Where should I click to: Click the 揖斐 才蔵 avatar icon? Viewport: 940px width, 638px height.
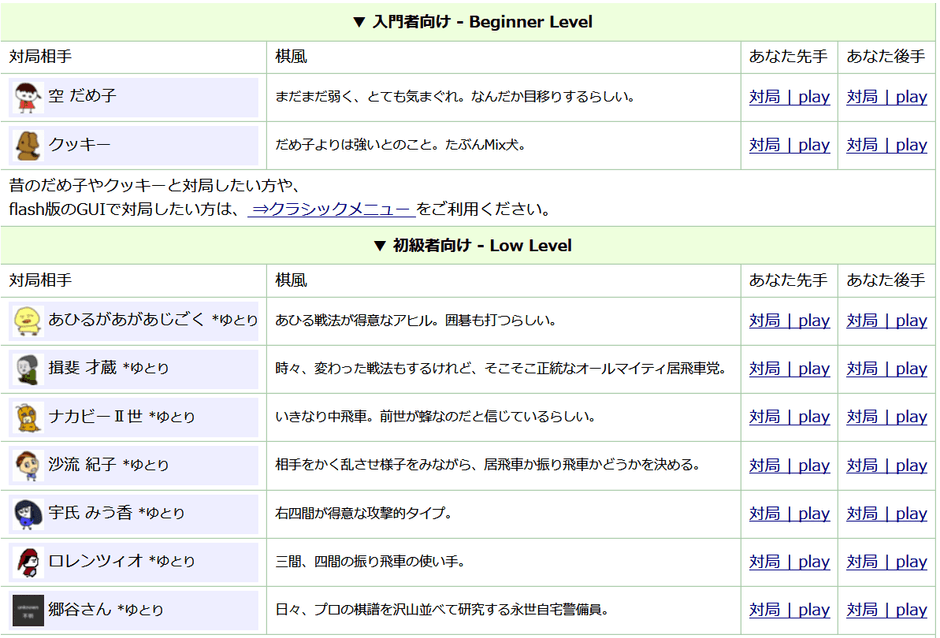point(27,369)
